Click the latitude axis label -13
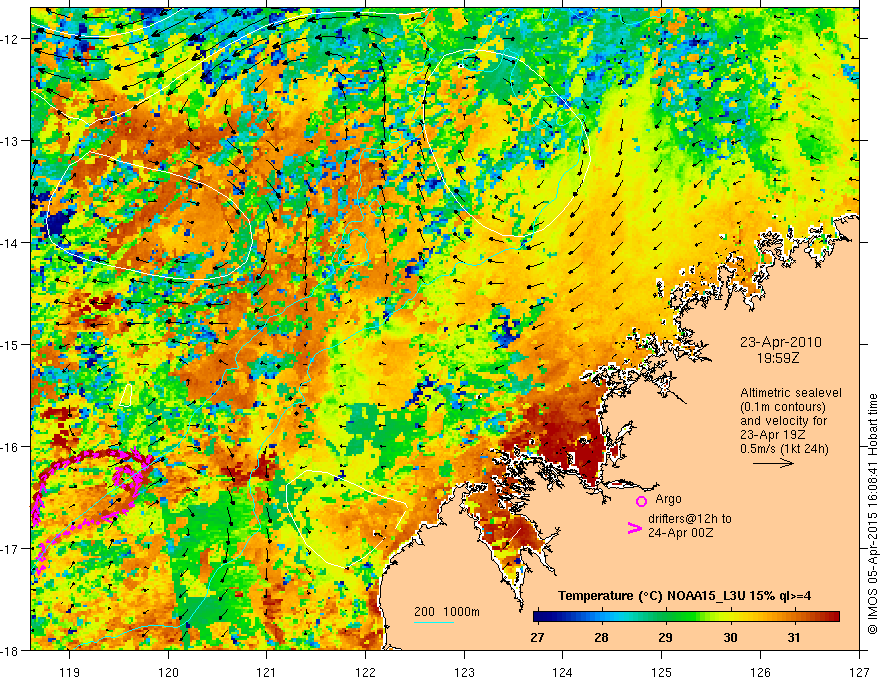 click(x=12, y=141)
